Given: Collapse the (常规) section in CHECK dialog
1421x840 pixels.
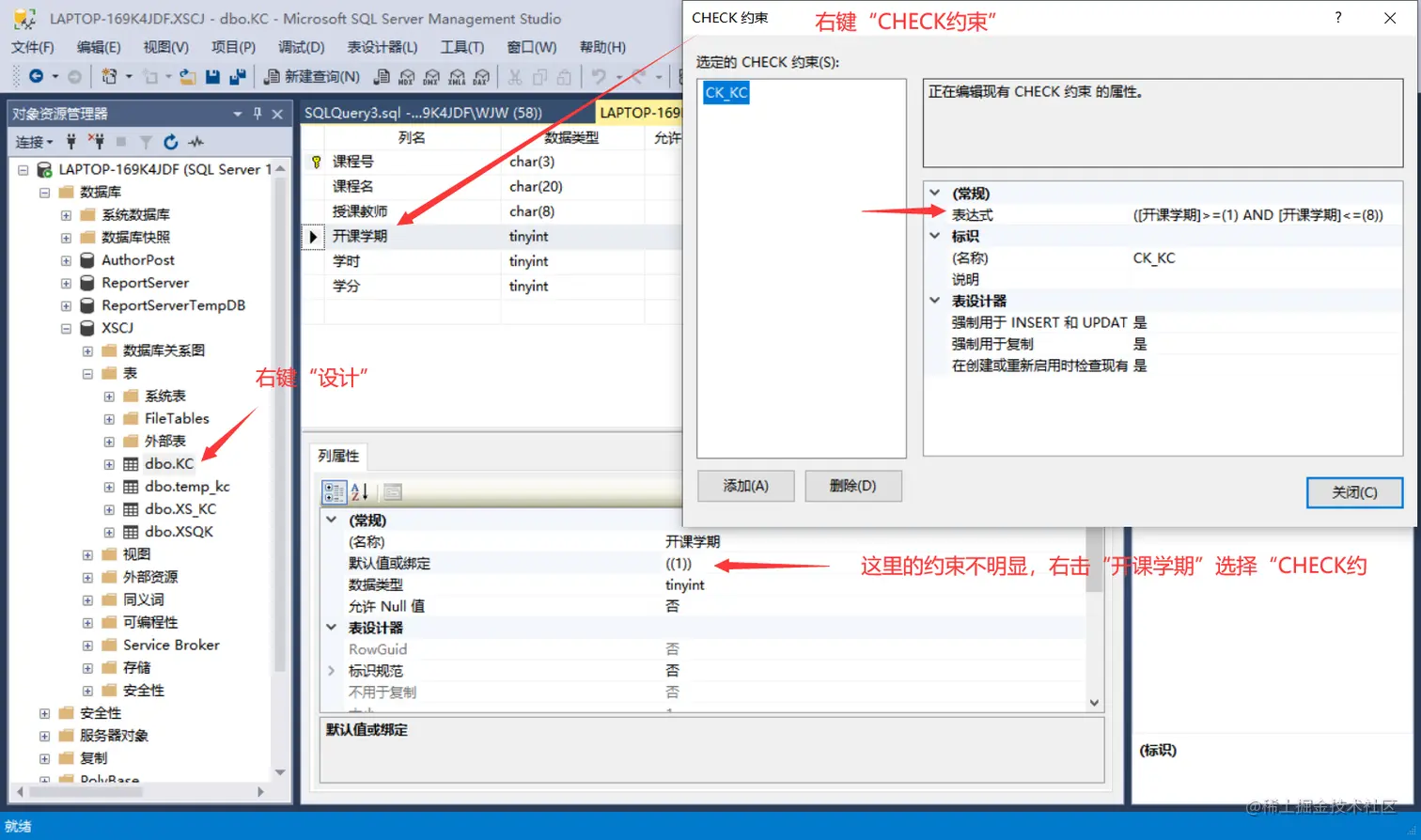Looking at the screenshot, I should 935,193.
